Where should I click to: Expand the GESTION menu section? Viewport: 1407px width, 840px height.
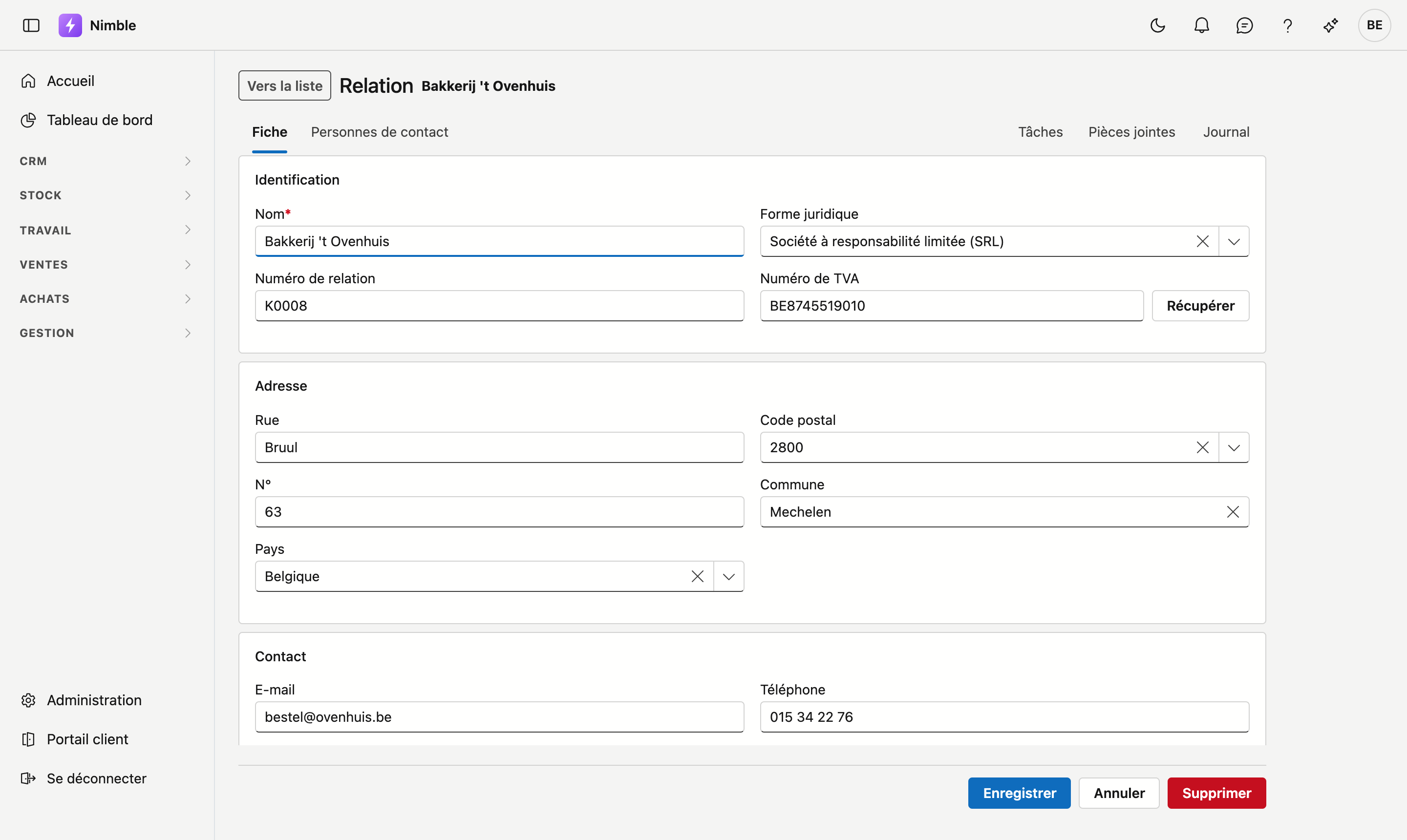(x=107, y=333)
